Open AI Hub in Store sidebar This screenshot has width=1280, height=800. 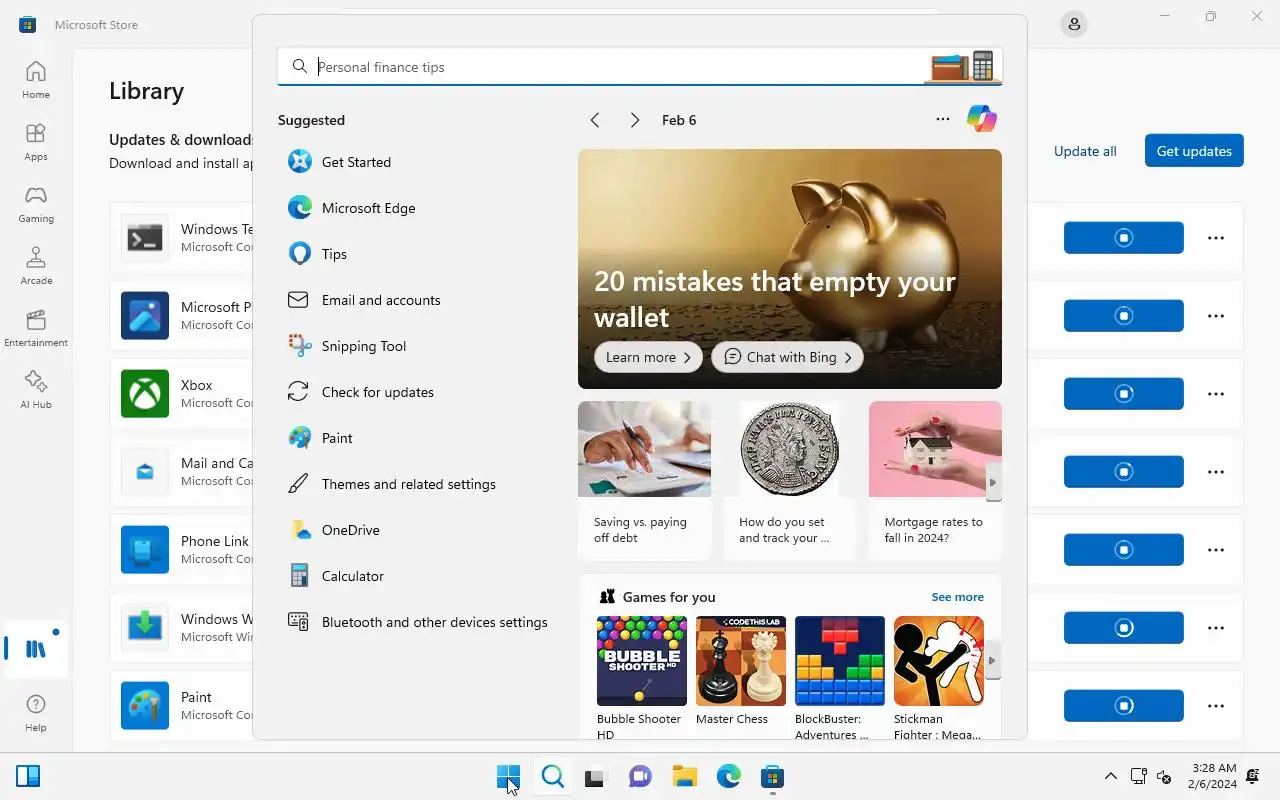pyautogui.click(x=36, y=390)
